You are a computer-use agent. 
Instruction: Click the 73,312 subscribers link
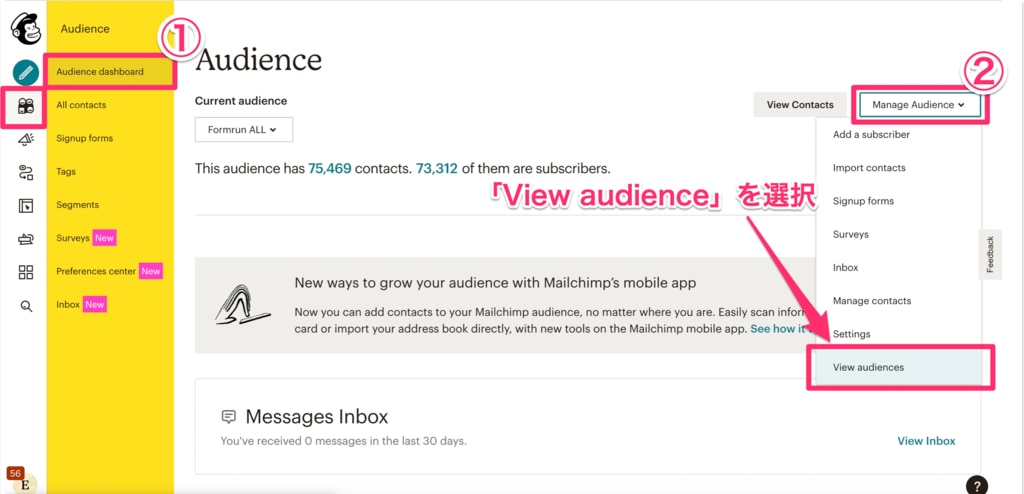[x=437, y=169]
